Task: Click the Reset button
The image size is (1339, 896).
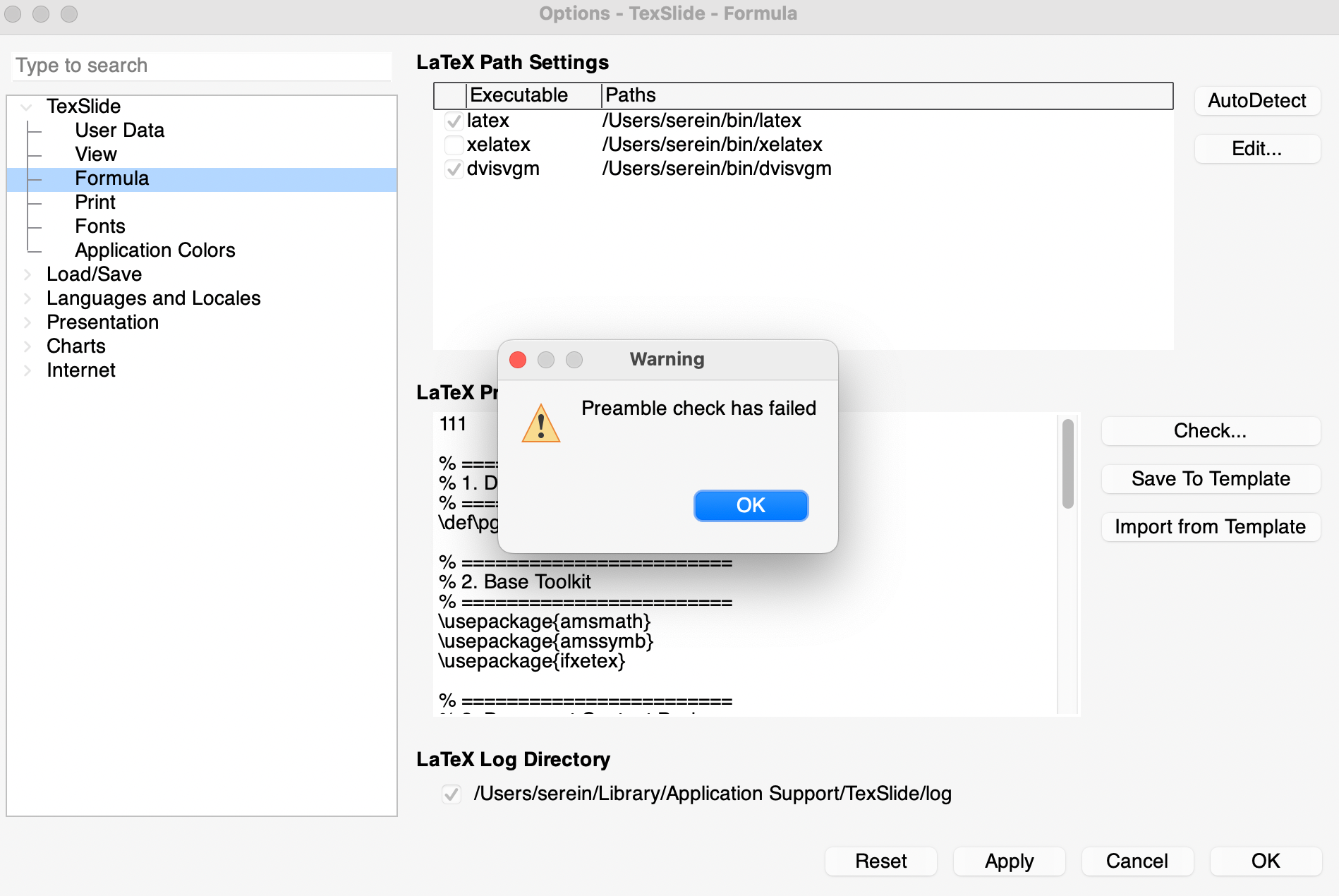Action: point(881,861)
